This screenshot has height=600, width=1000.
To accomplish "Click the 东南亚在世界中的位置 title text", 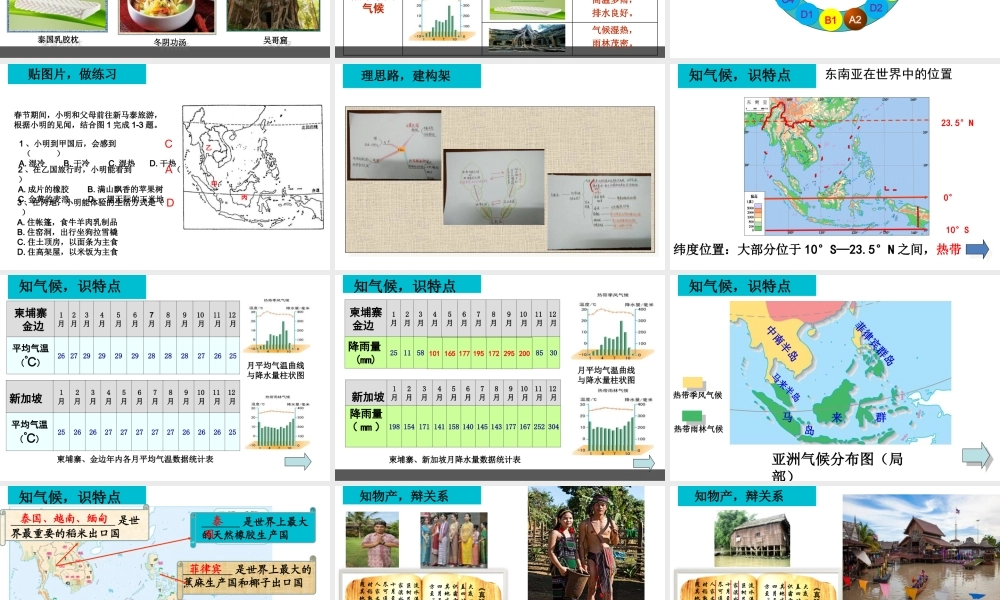I will click(x=888, y=74).
